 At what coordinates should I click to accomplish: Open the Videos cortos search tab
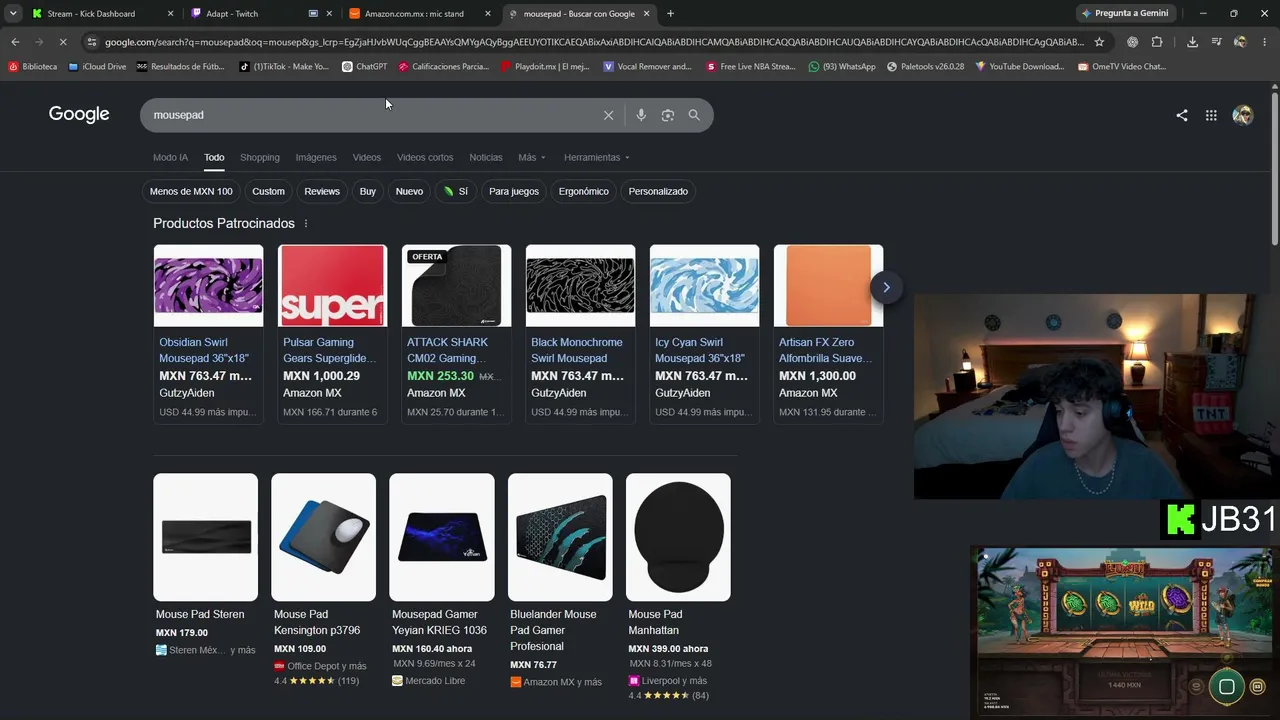tap(425, 157)
